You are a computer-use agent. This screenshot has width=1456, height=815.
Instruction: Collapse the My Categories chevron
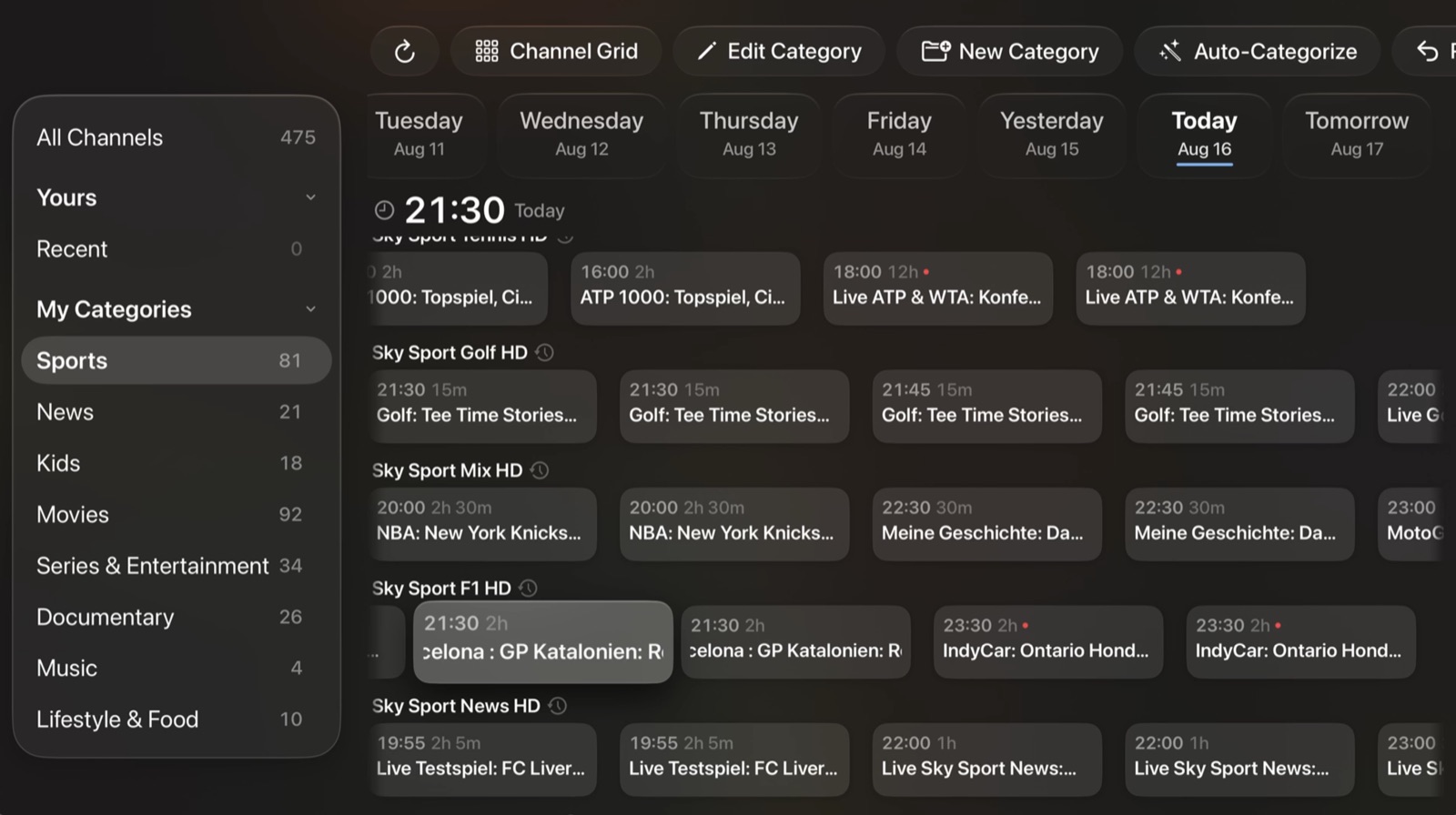(310, 309)
